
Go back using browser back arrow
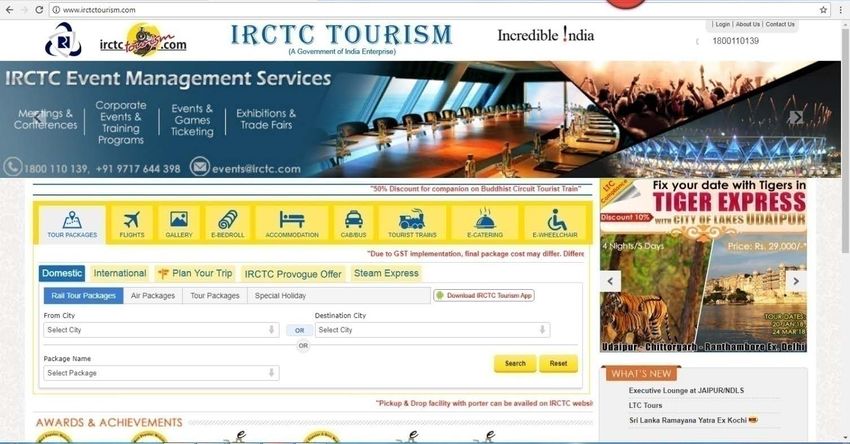(9, 10)
